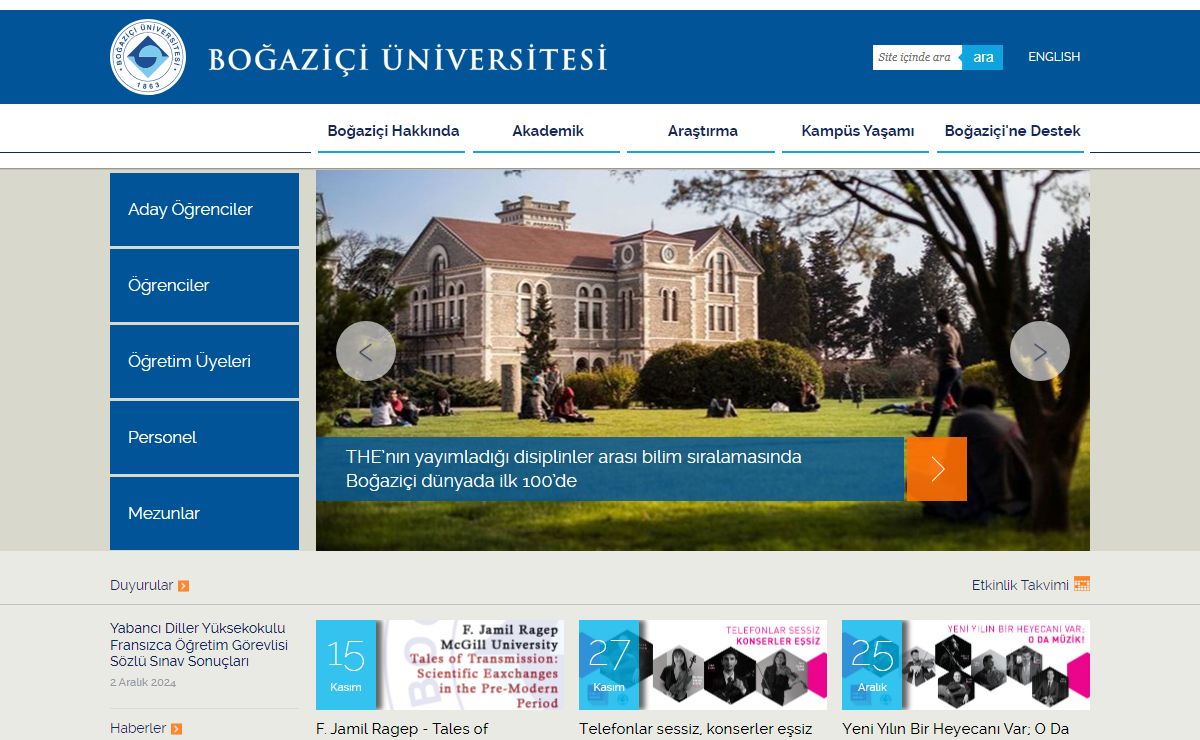Open Duyurular announcements link

click(x=141, y=585)
